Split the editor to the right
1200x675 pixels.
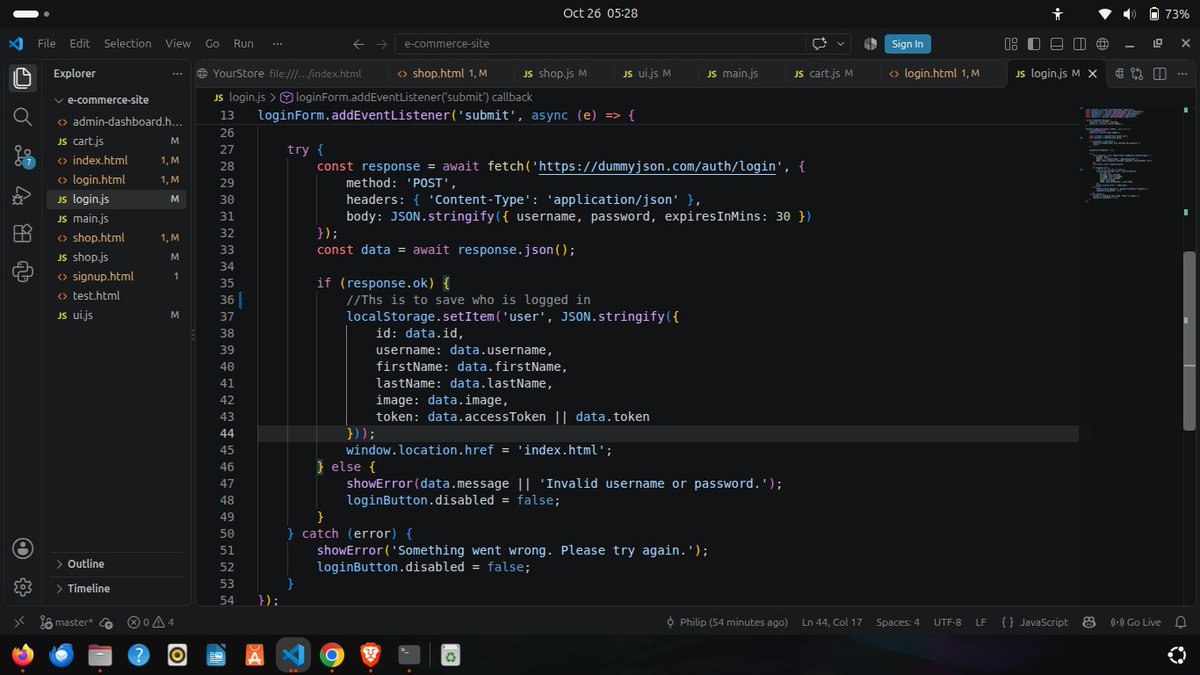[1160, 73]
